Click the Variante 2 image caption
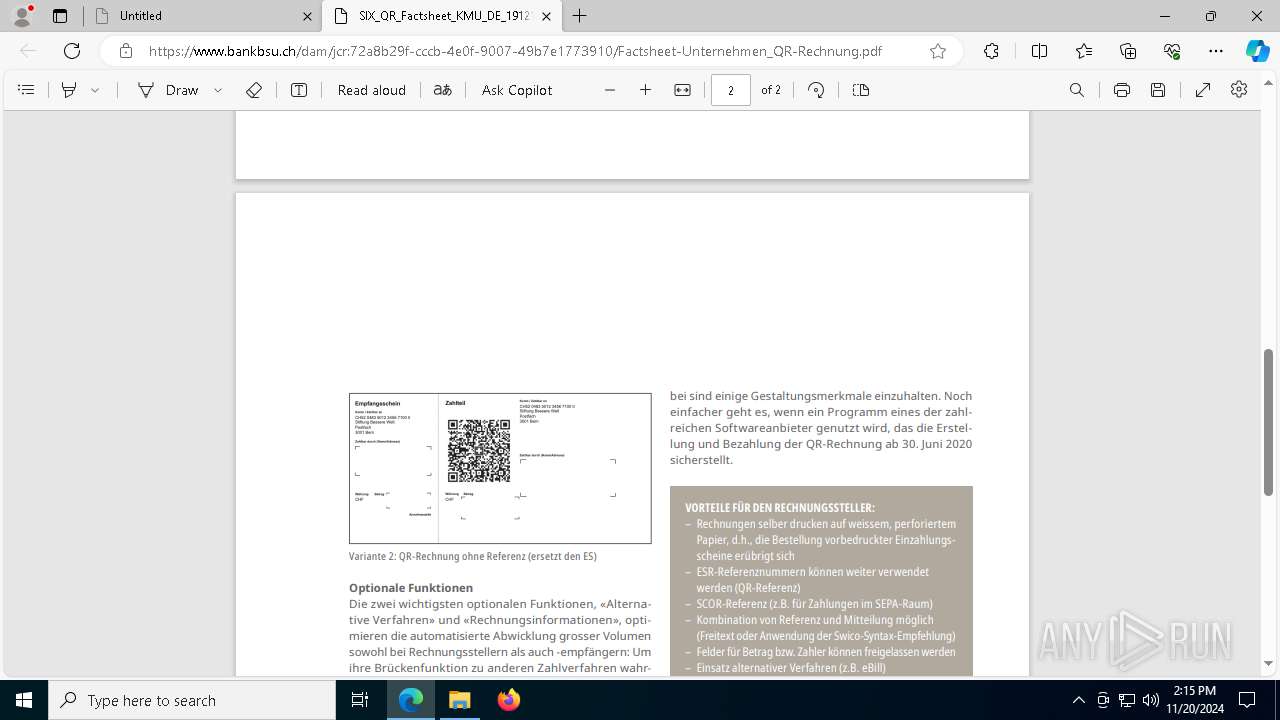Image resolution: width=1280 pixels, height=720 pixels. 473,556
